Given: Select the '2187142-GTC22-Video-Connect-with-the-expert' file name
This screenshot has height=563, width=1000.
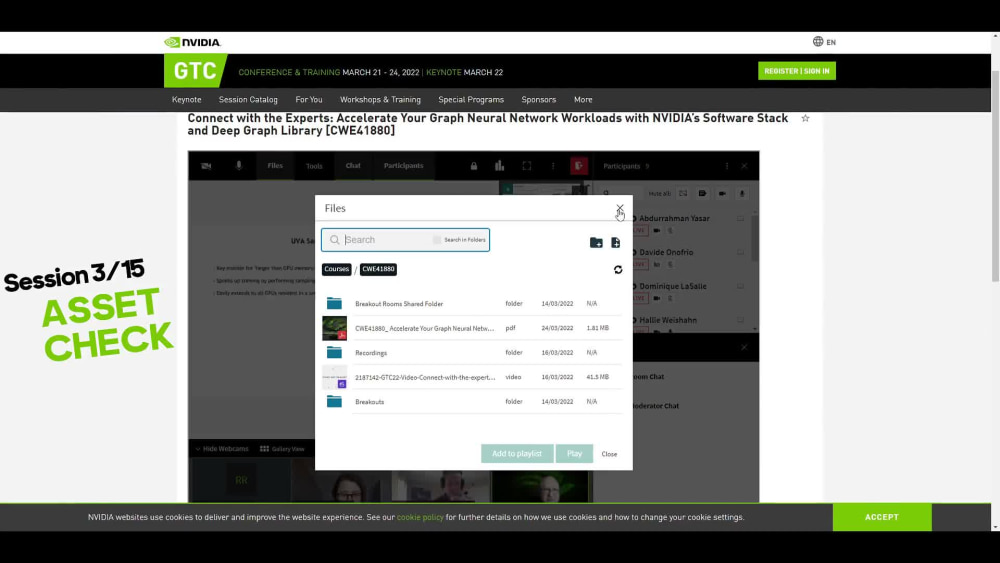Looking at the screenshot, I should pos(425,377).
